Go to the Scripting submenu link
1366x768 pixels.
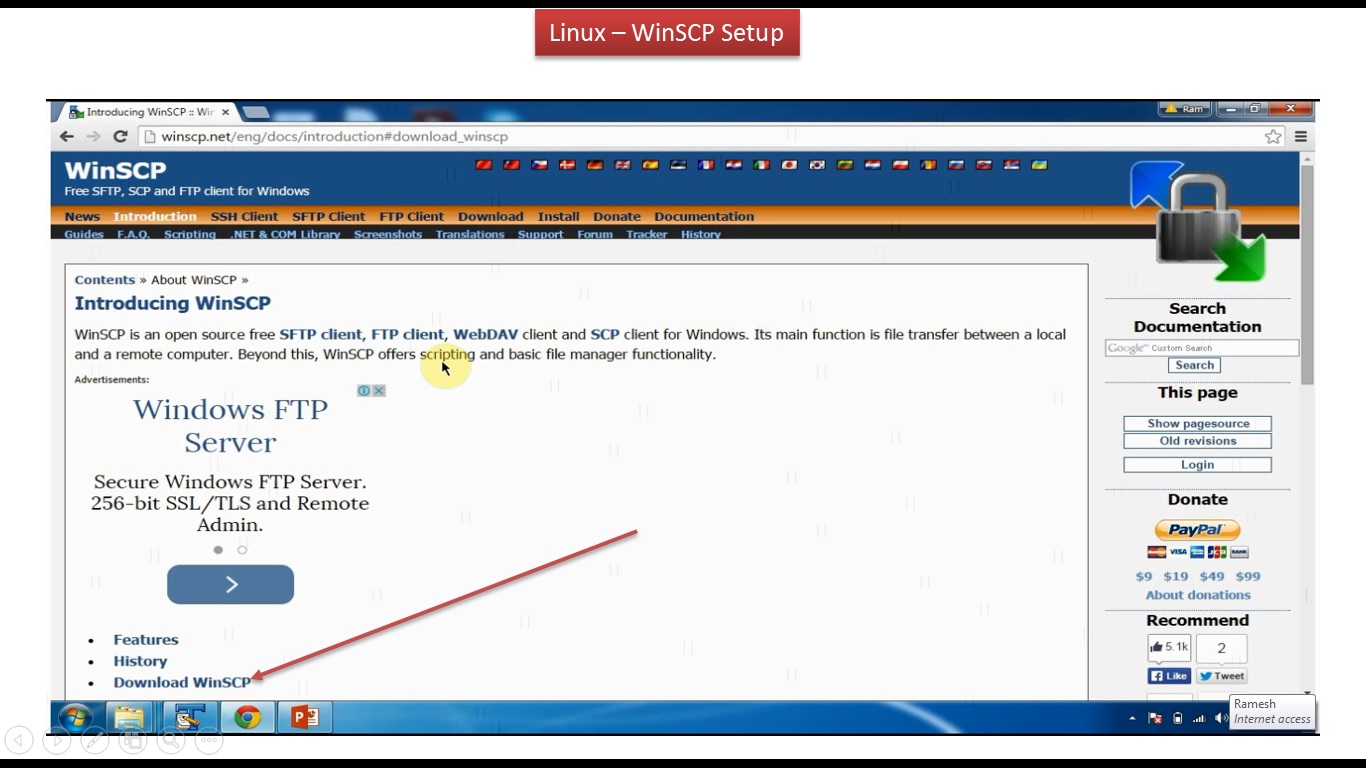pos(190,234)
